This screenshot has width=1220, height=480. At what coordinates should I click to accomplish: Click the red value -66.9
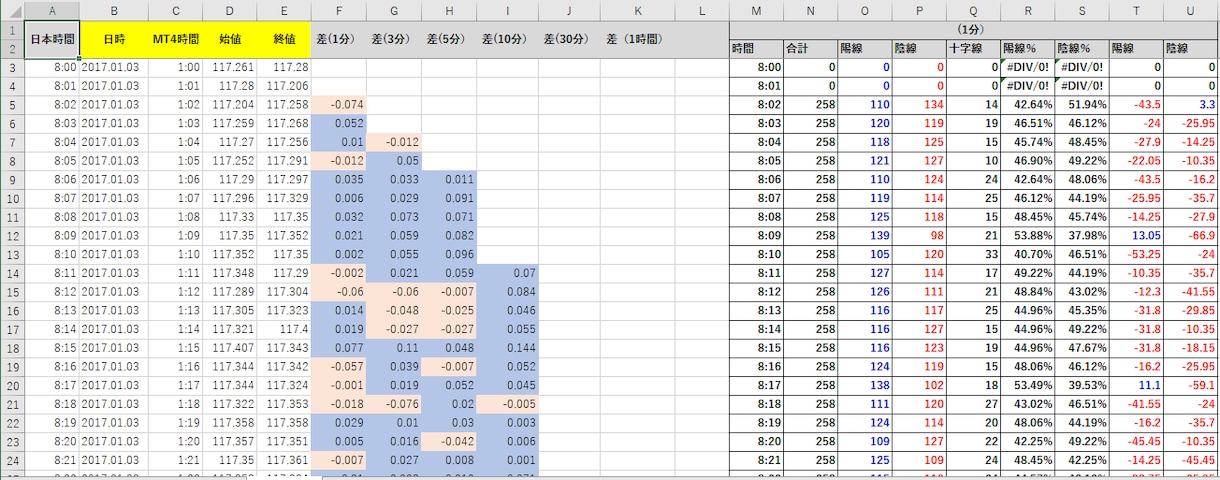pos(1190,236)
